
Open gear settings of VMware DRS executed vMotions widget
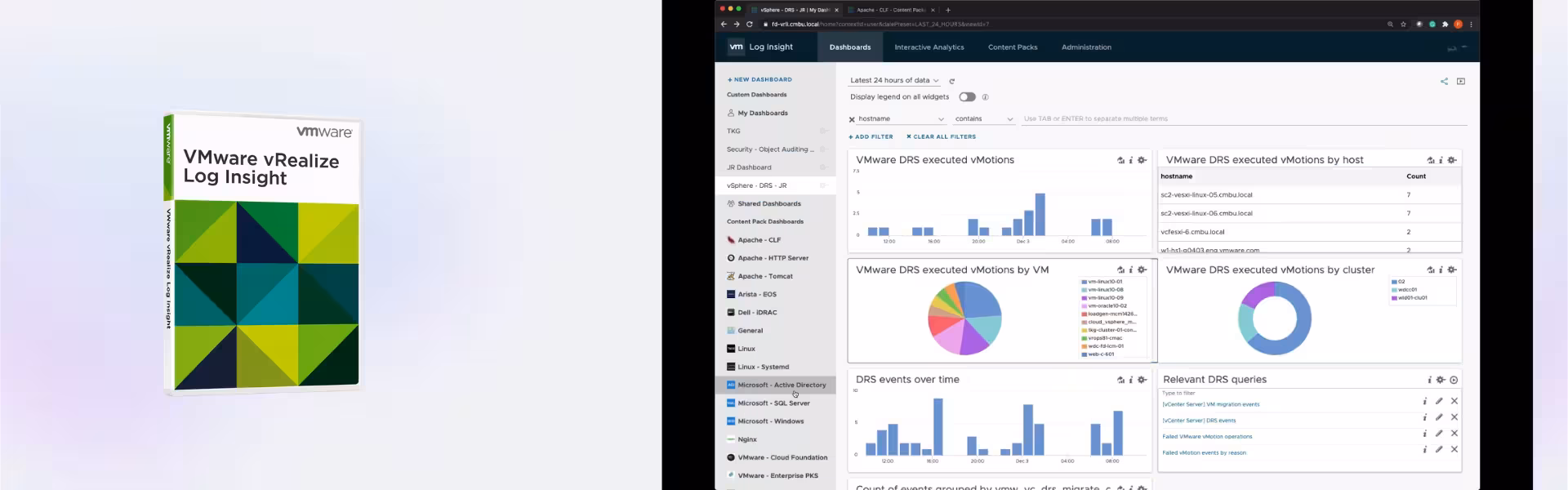[x=1143, y=160]
